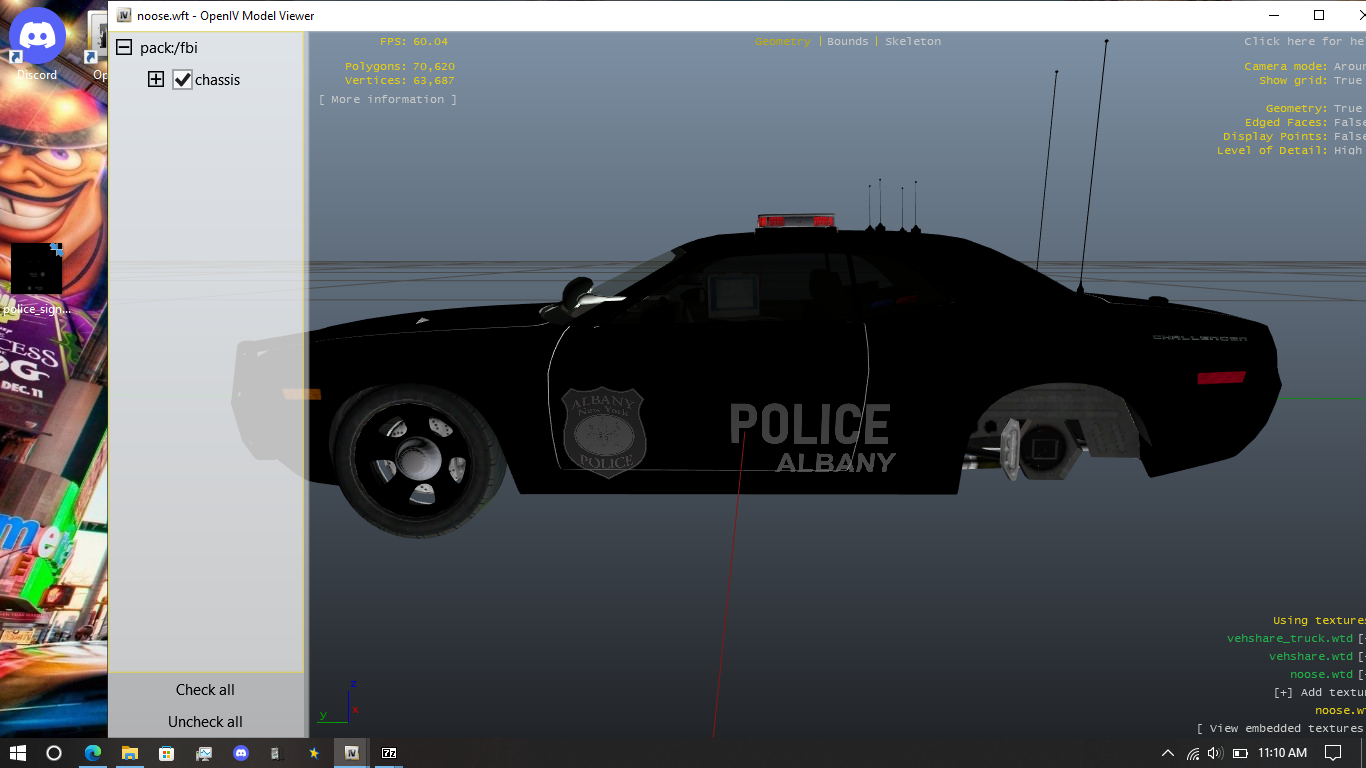This screenshot has height=768, width=1366.
Task: Open Discord from the taskbar
Action: pyautogui.click(x=240, y=753)
